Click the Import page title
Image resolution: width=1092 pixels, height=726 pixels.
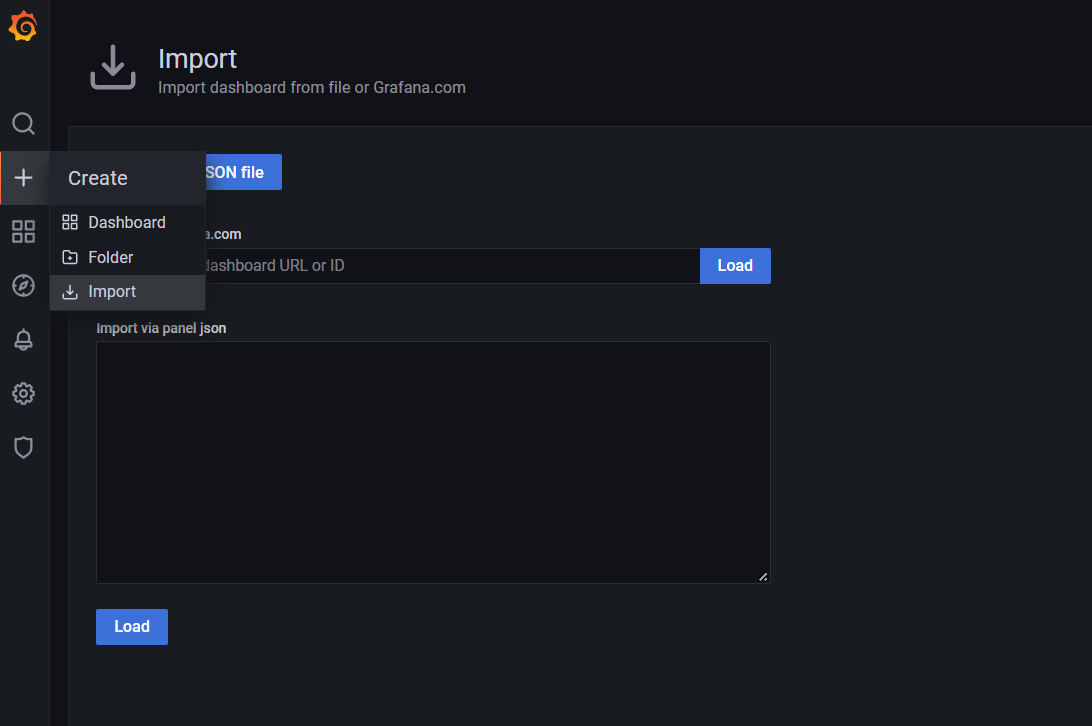click(197, 59)
